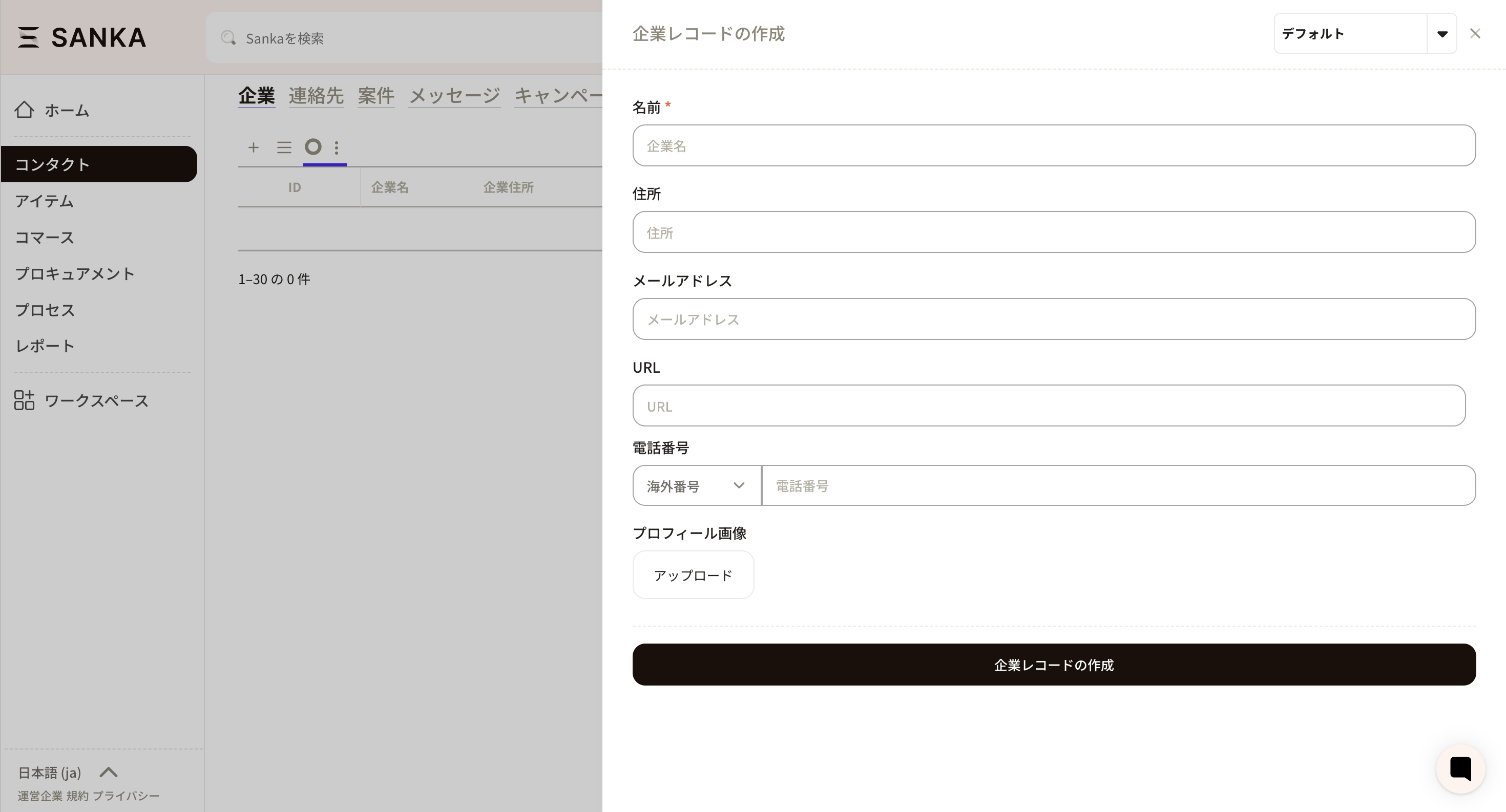Switch to the 案件 tab
Image resolution: width=1506 pixels, height=812 pixels.
tap(376, 95)
